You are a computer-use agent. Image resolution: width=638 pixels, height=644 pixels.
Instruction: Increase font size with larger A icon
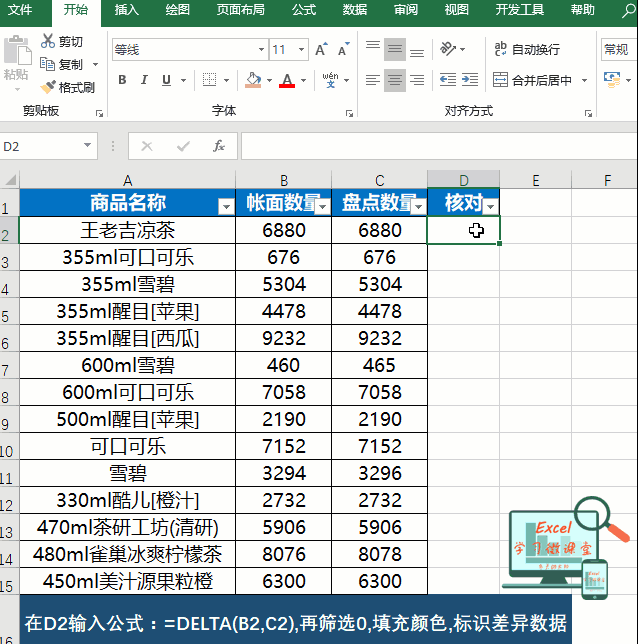coord(321,49)
